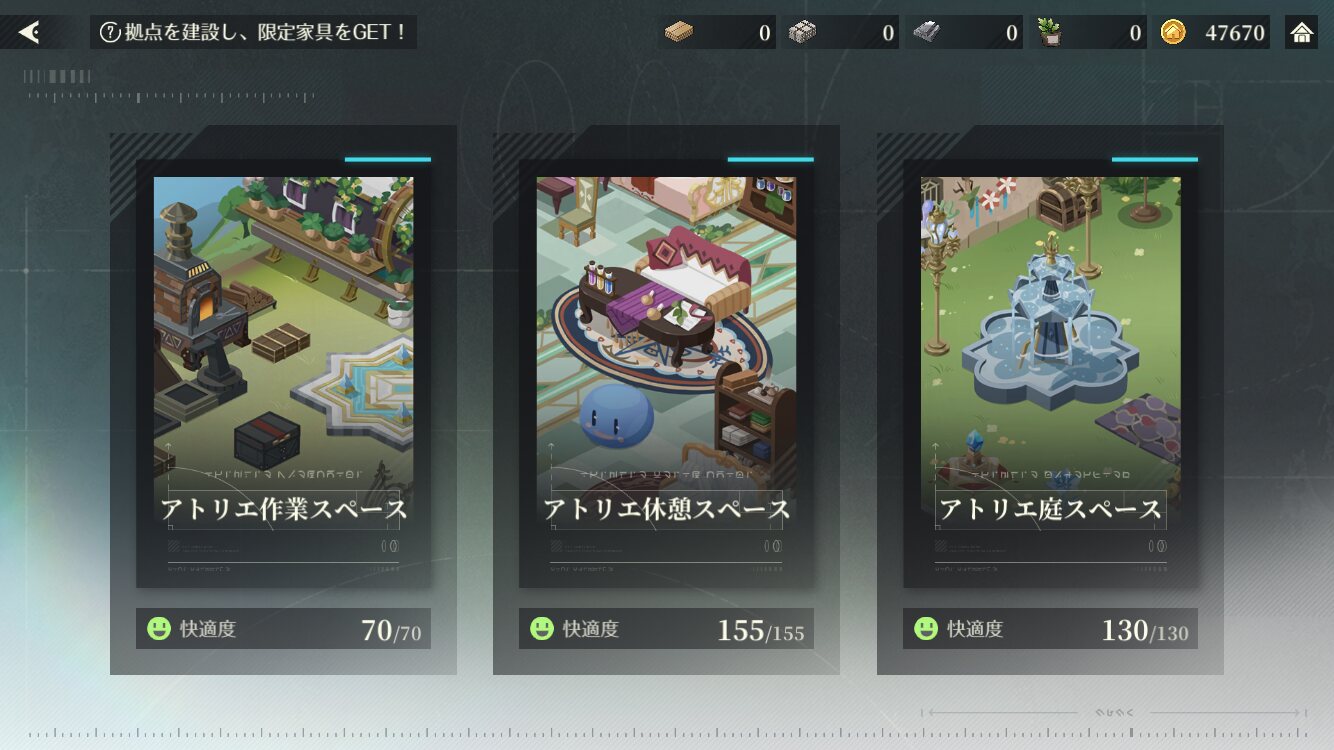Open the アトリエ庭スペース card
The width and height of the screenshot is (1334, 750).
tap(1050, 373)
